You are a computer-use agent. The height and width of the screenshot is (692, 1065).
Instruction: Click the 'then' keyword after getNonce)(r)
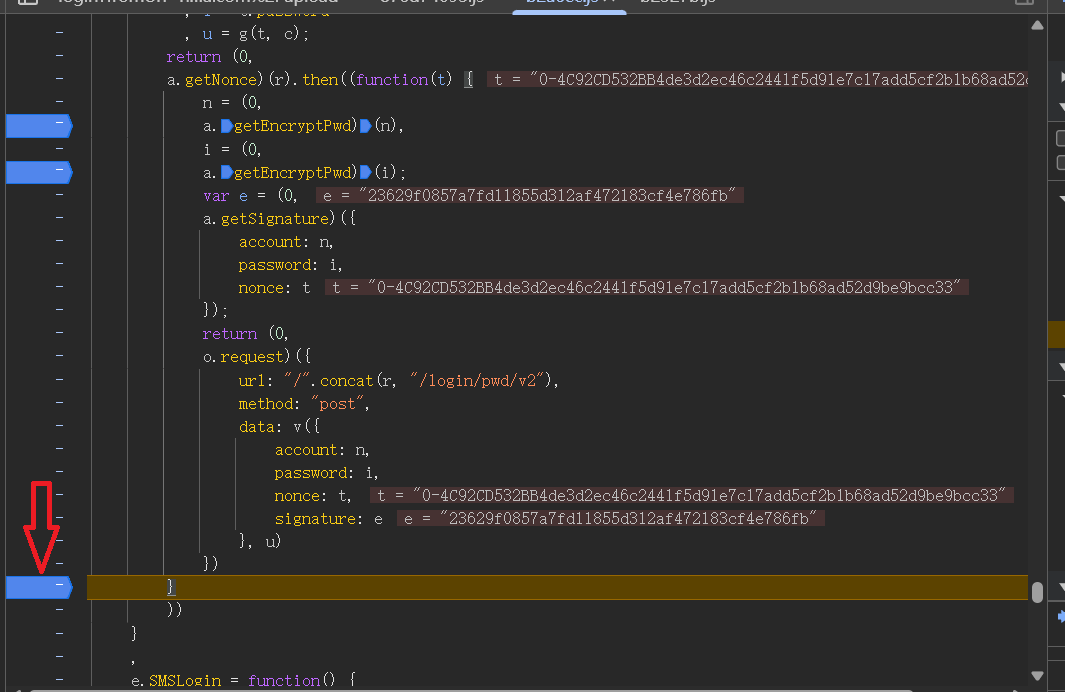tap(320, 80)
